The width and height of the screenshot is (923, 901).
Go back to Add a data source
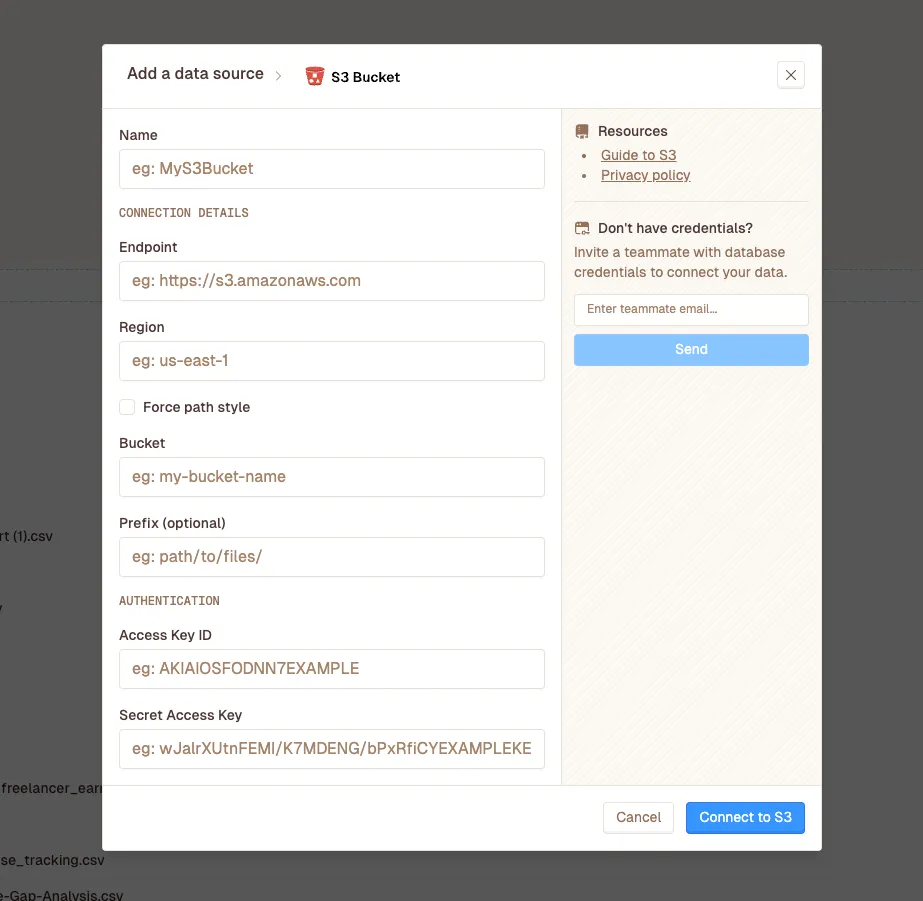click(x=195, y=74)
